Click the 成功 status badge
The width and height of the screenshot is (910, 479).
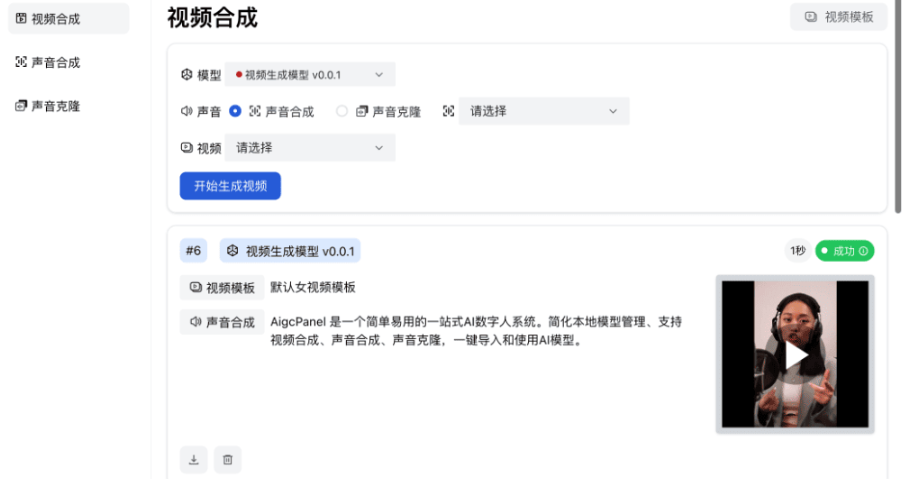pos(844,251)
